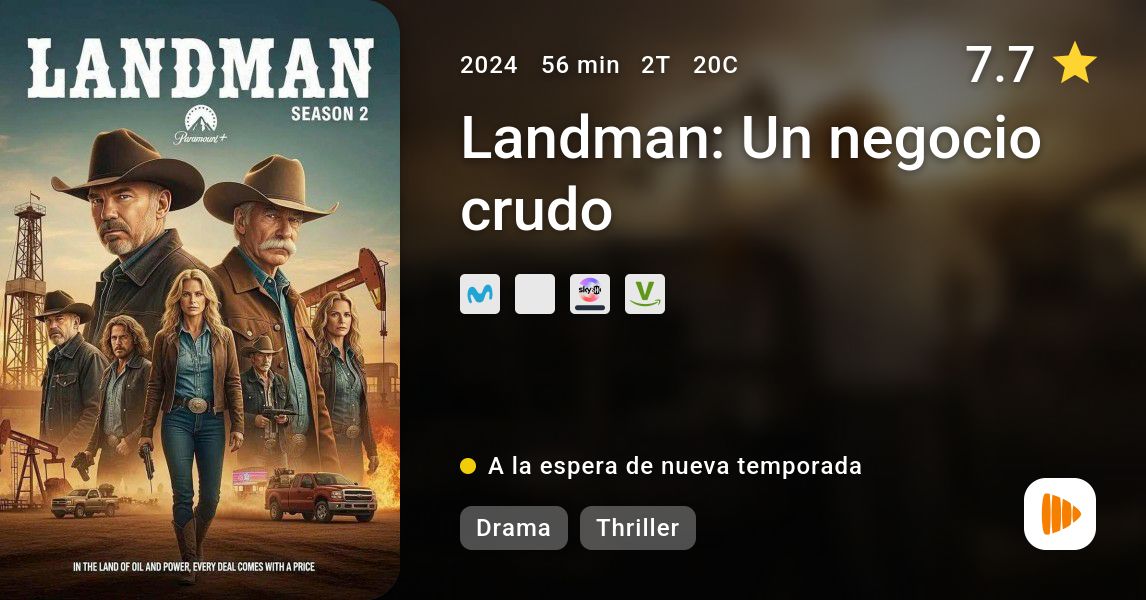This screenshot has width=1146, height=600.
Task: Click the 7.7 rating score
Action: click(1000, 64)
